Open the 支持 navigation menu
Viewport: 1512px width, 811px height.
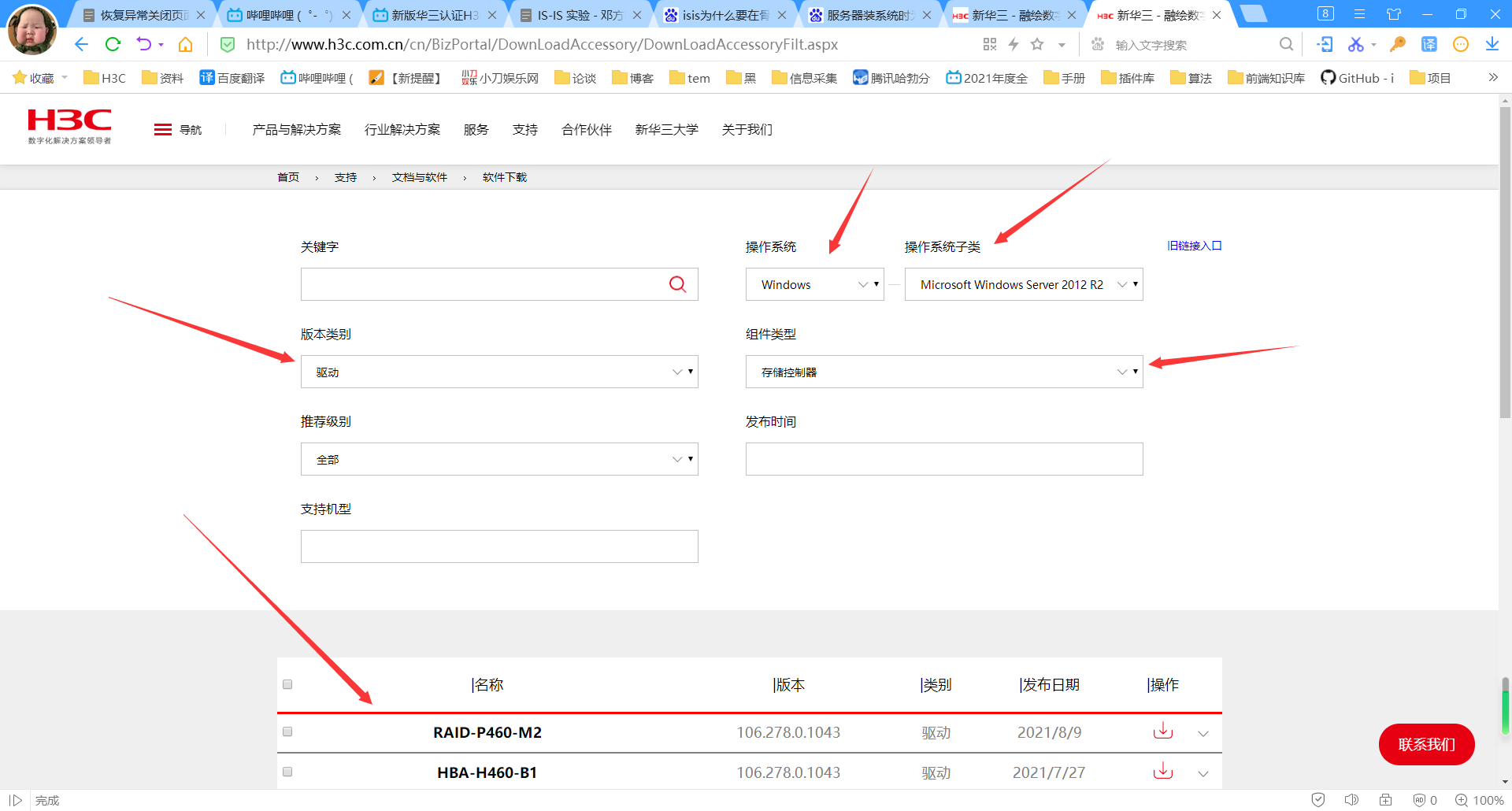pos(525,129)
